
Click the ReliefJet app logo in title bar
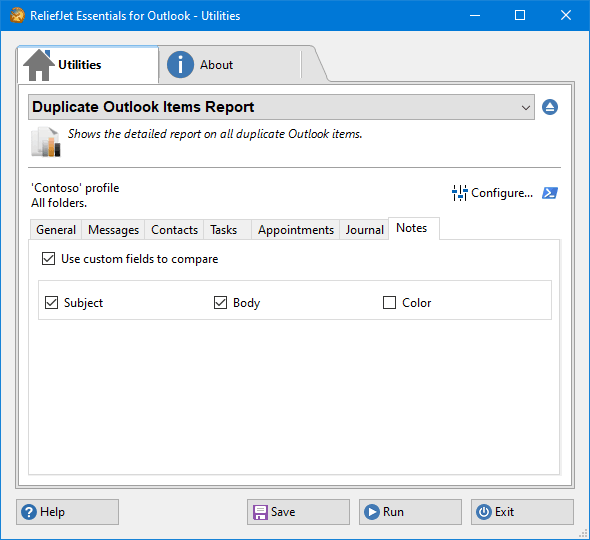coord(17,15)
